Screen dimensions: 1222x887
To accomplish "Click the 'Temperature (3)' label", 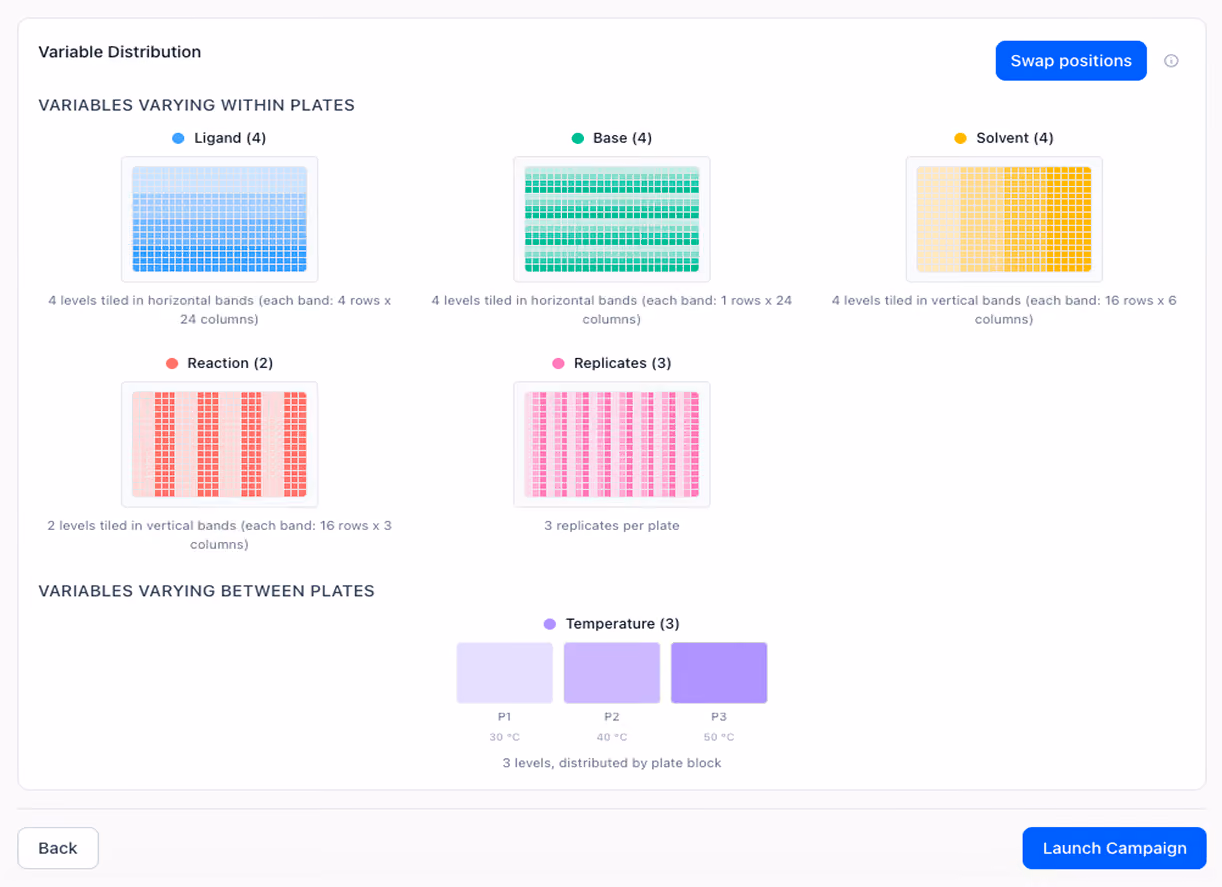I will [622, 624].
